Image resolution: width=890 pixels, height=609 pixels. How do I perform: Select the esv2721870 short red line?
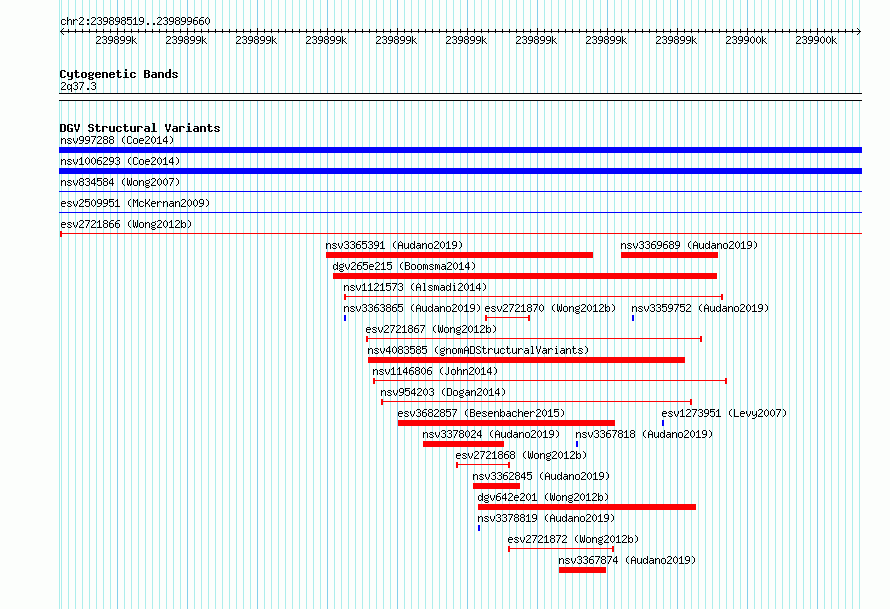click(507, 318)
